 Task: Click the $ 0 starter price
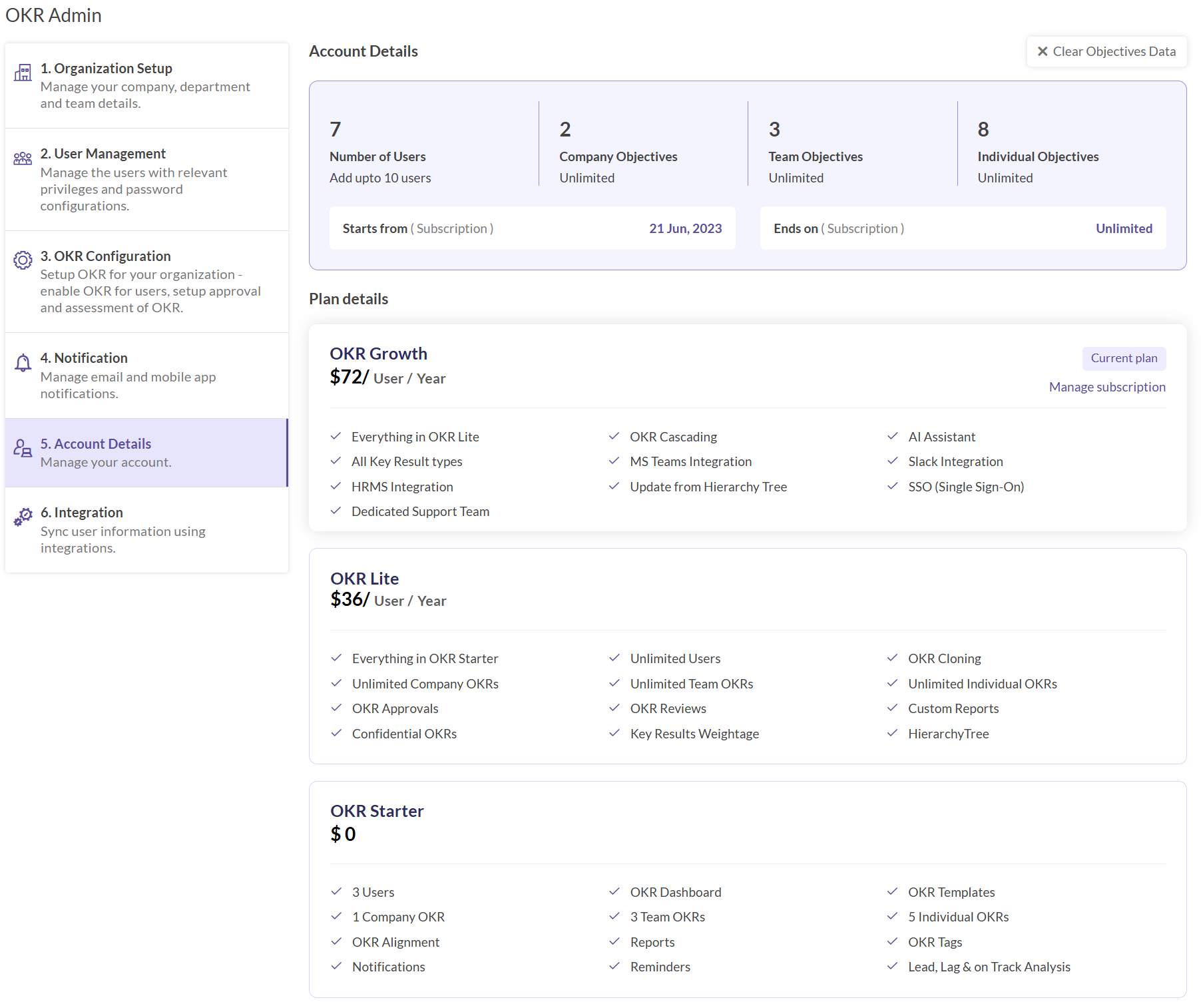[343, 834]
